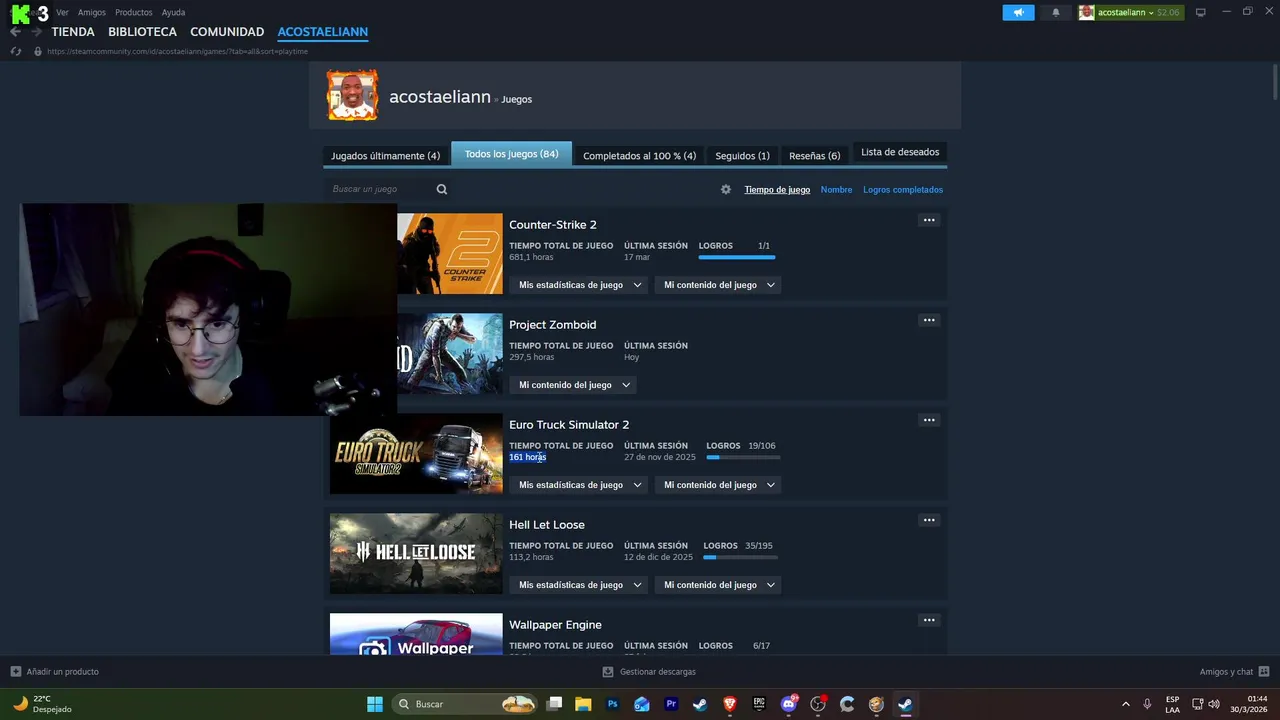
Task: Open Brave browser from the taskbar
Action: coord(730,704)
